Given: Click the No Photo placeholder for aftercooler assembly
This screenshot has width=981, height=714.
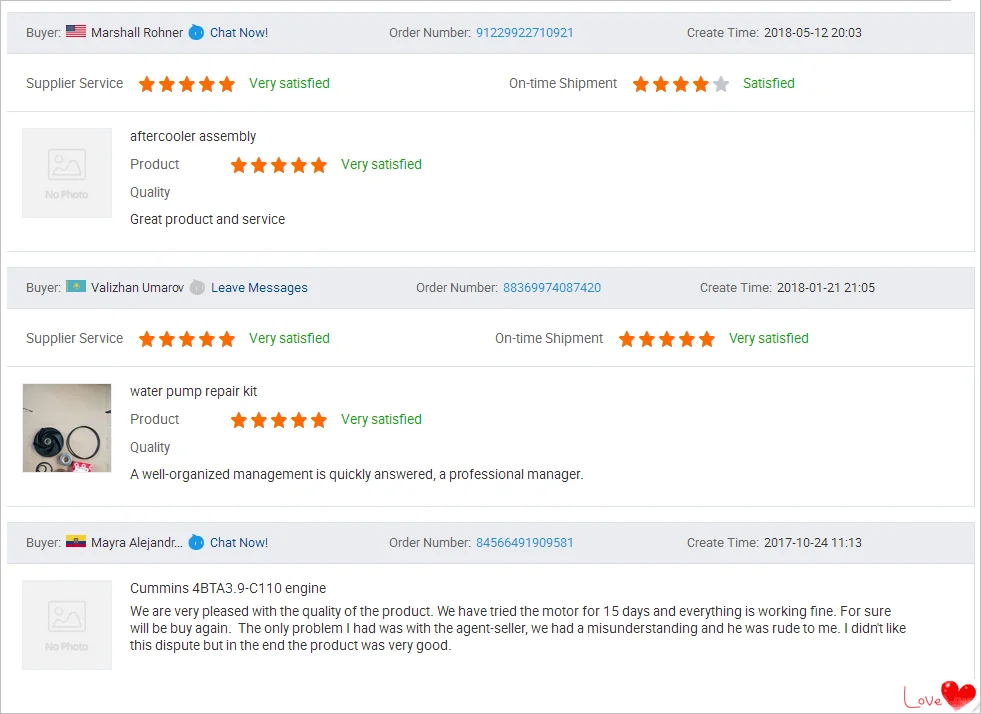Looking at the screenshot, I should click(x=67, y=173).
